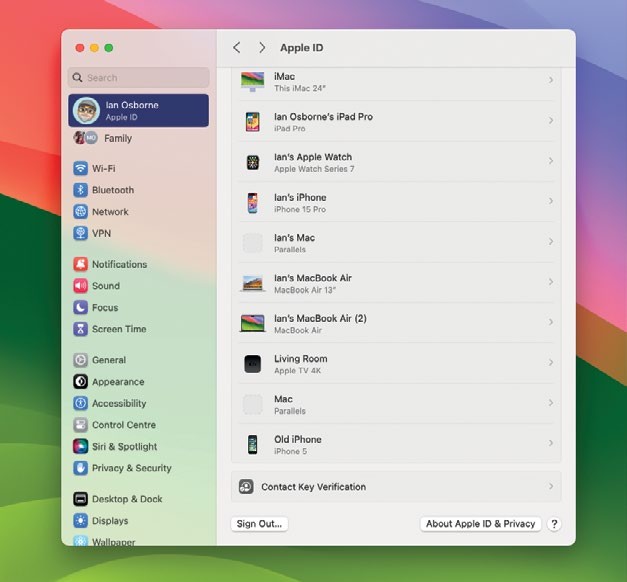627x582 pixels.
Task: Open About Apple ID & Privacy
Action: 480,524
